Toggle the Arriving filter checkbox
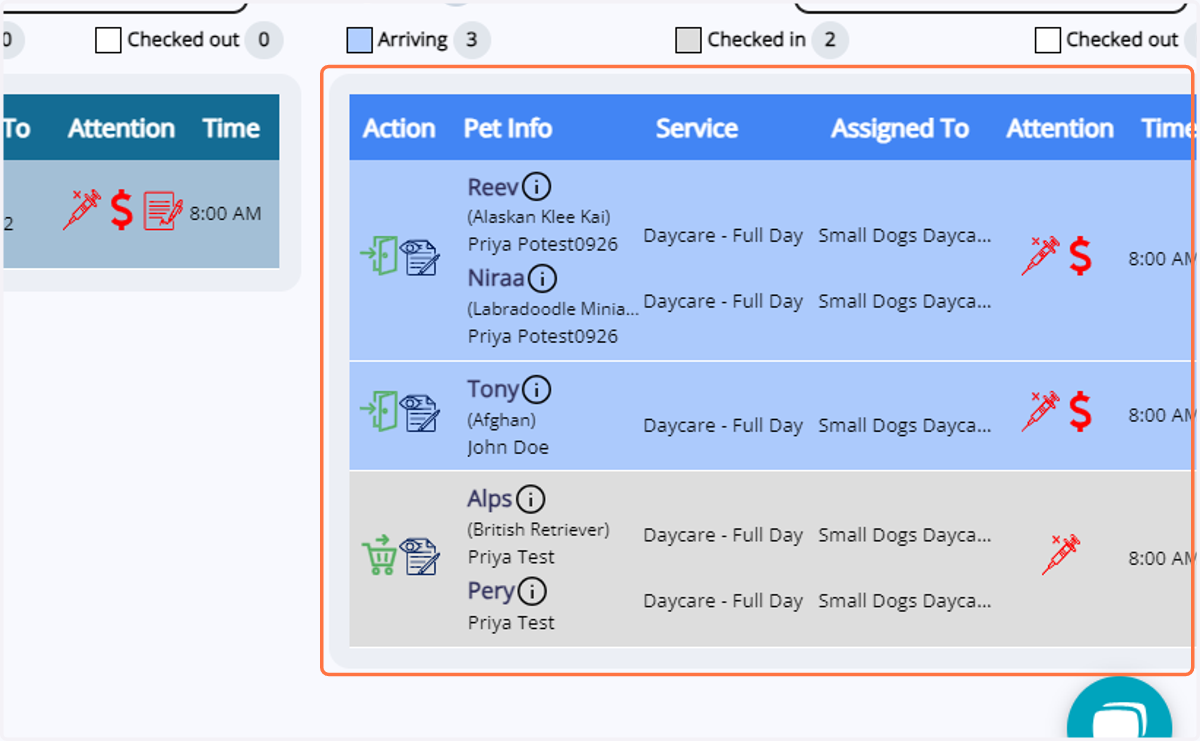Image resolution: width=1200 pixels, height=741 pixels. 360,40
